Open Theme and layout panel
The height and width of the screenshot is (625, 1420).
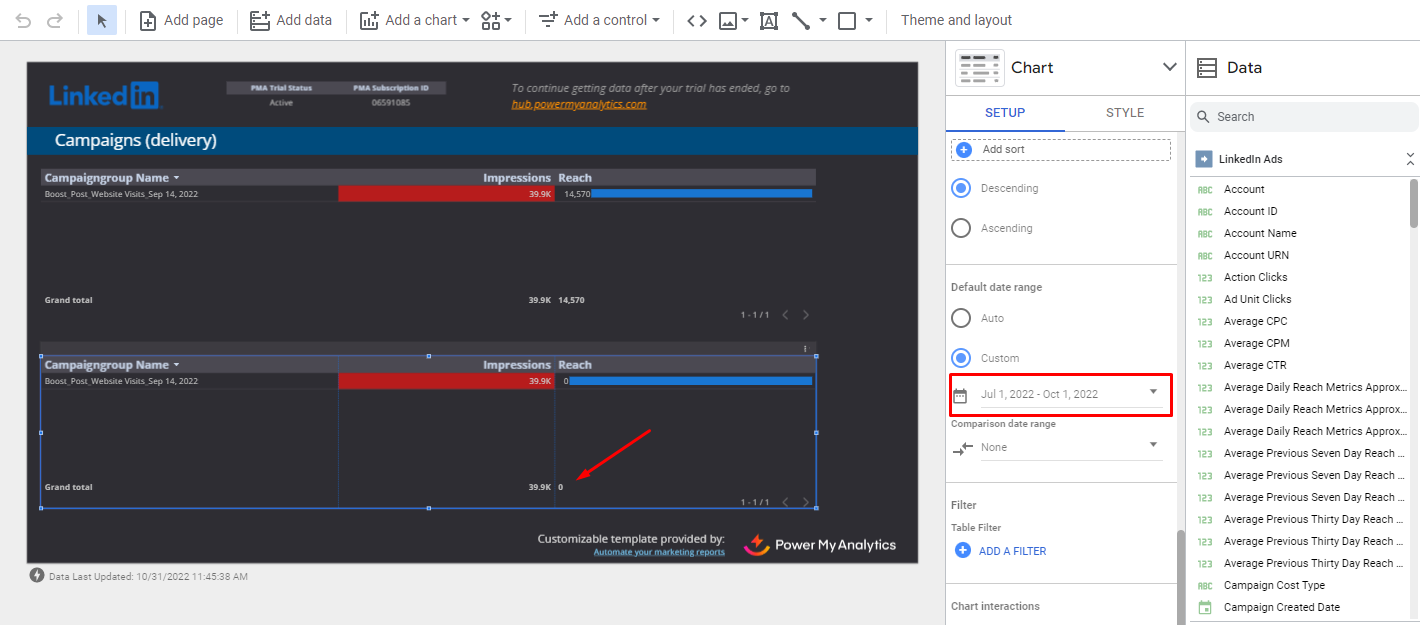956,20
